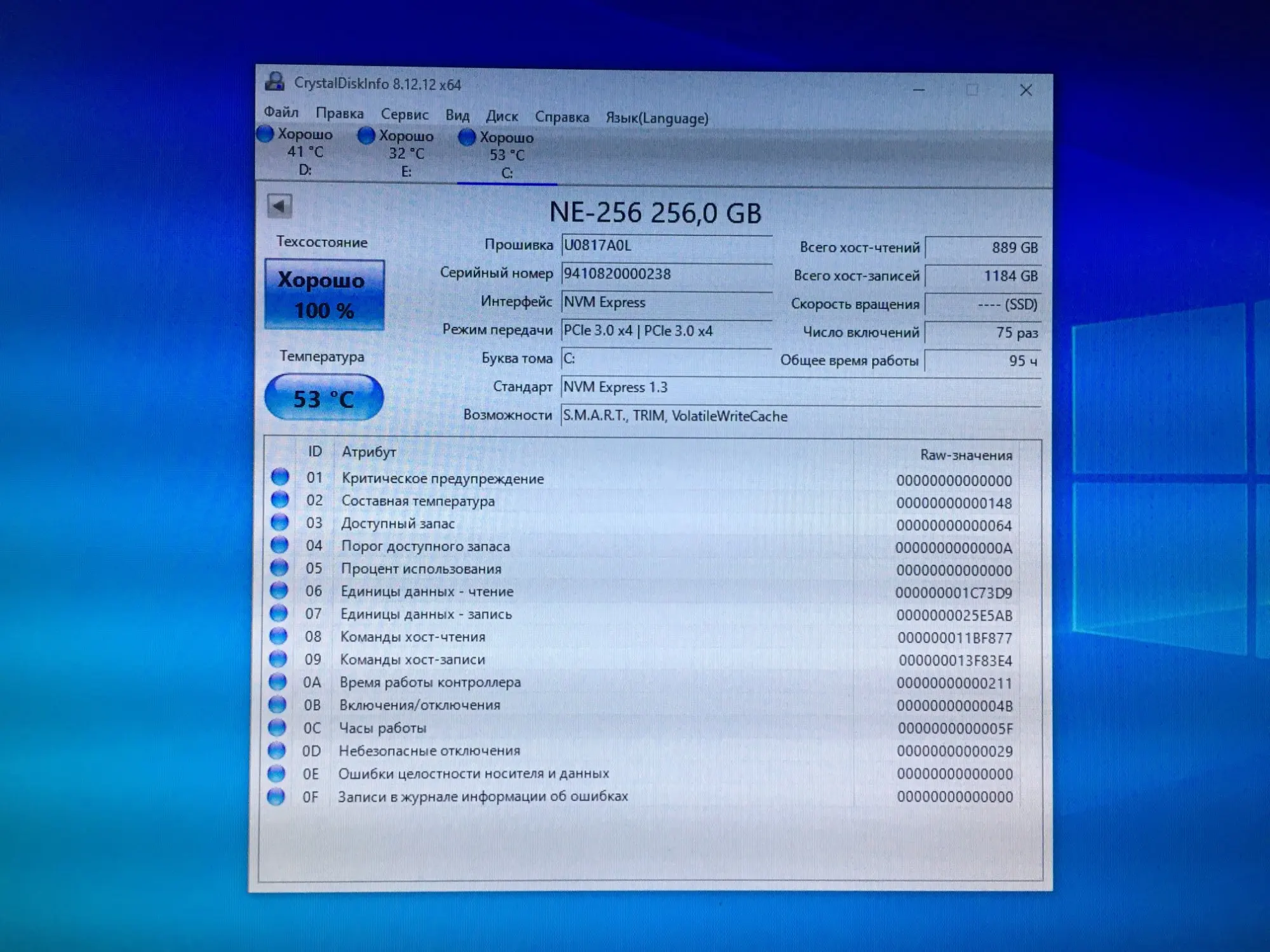Open the Язык(Language) menu
1270x952 pixels.
click(657, 118)
